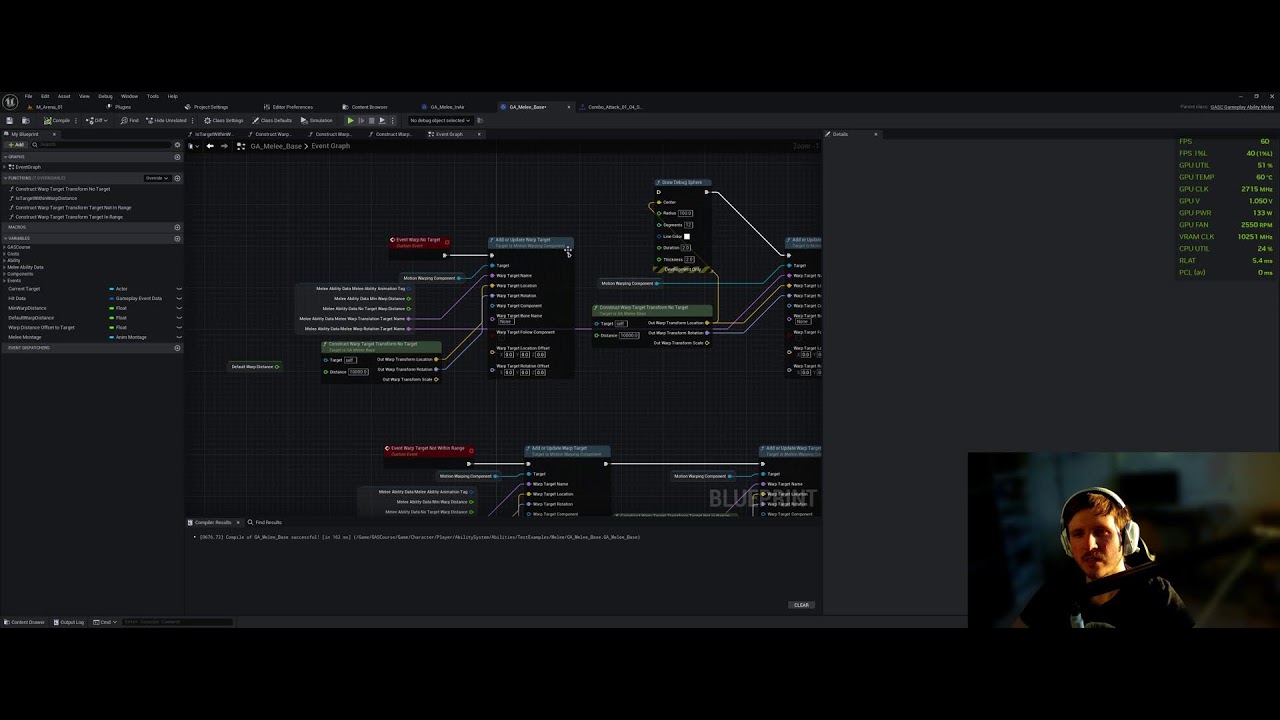This screenshot has width=1280, height=720.
Task: Add a new function with plus icon
Action: click(x=177, y=178)
